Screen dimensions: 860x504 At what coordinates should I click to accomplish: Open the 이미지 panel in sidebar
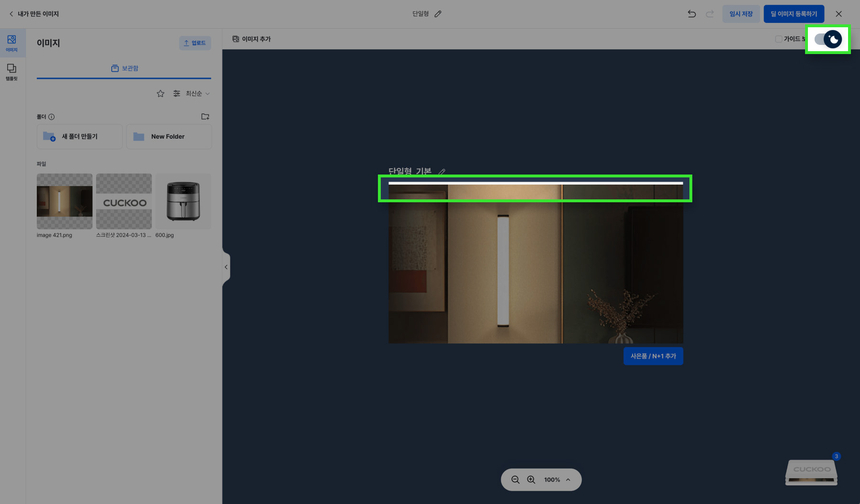12,43
